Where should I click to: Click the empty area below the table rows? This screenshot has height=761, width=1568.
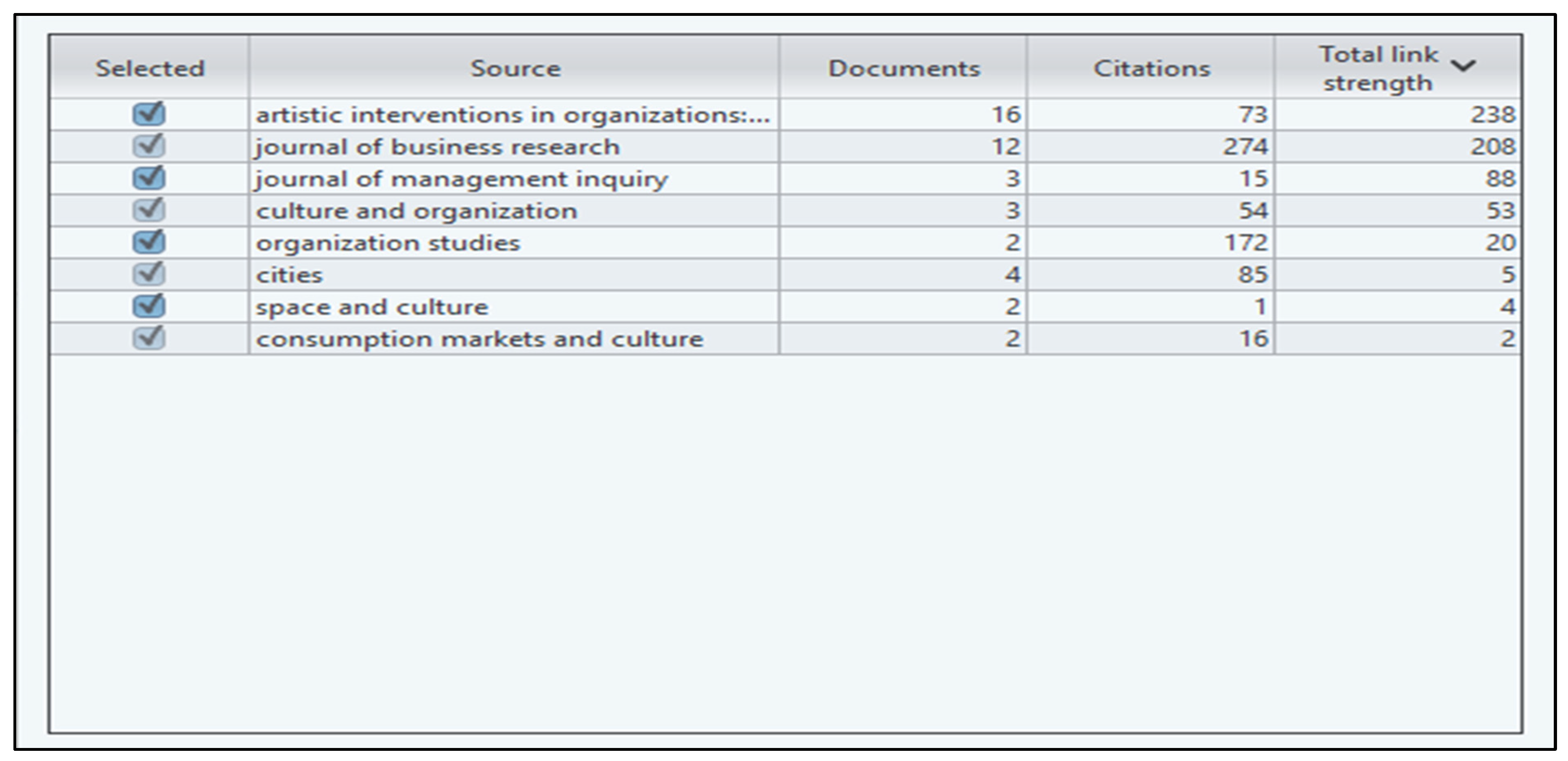(785, 542)
